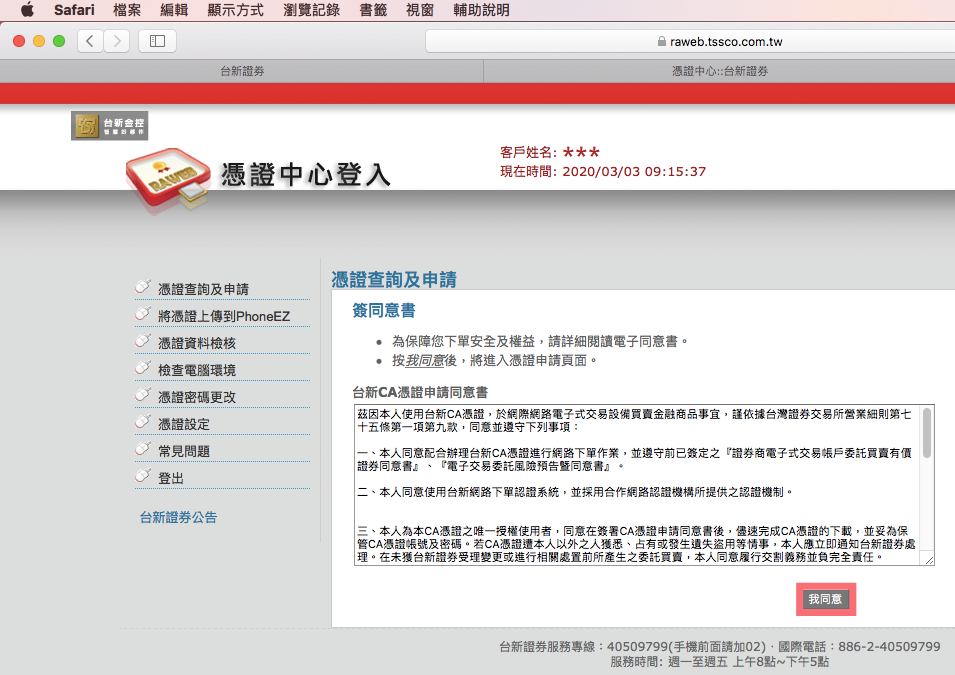Click the 我同意 agree button
This screenshot has width=955, height=675.
pyautogui.click(x=825, y=599)
